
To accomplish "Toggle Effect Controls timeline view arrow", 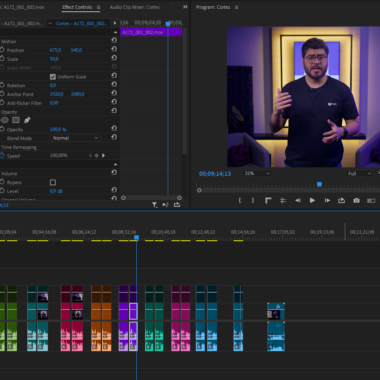I will (115, 23).
